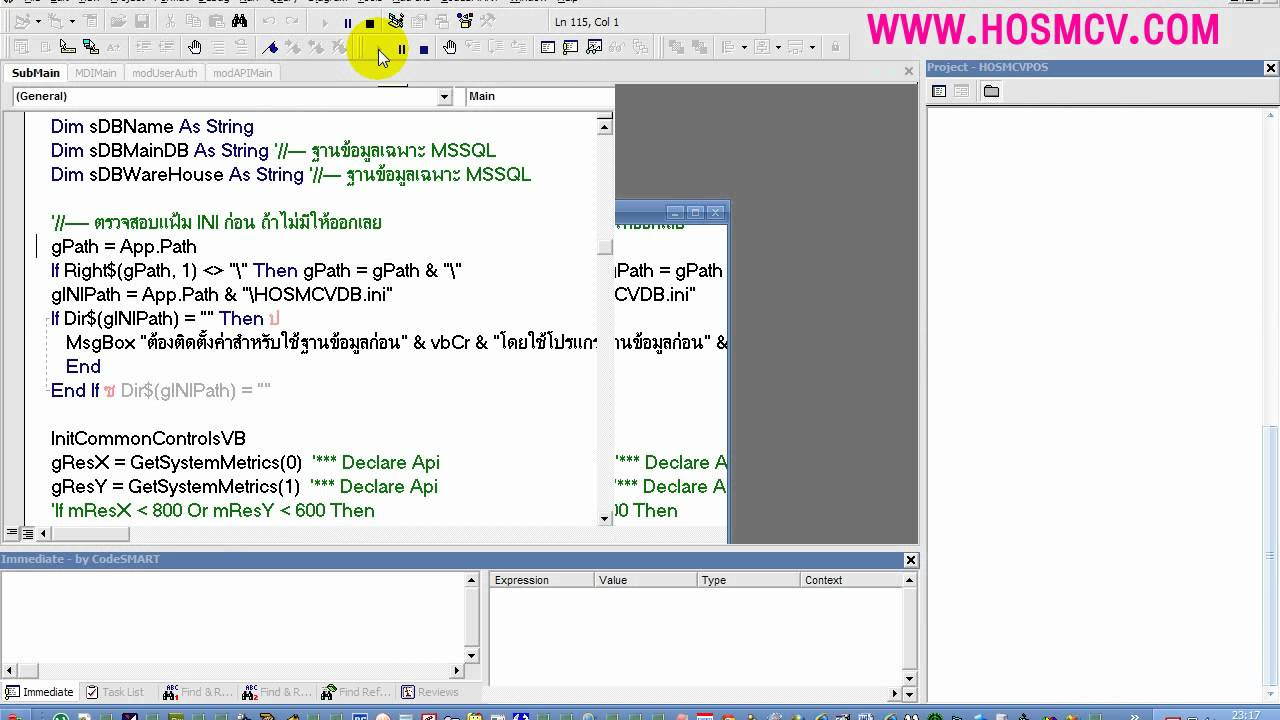Select the Task List tab
This screenshot has height=720, width=1280.
115,692
